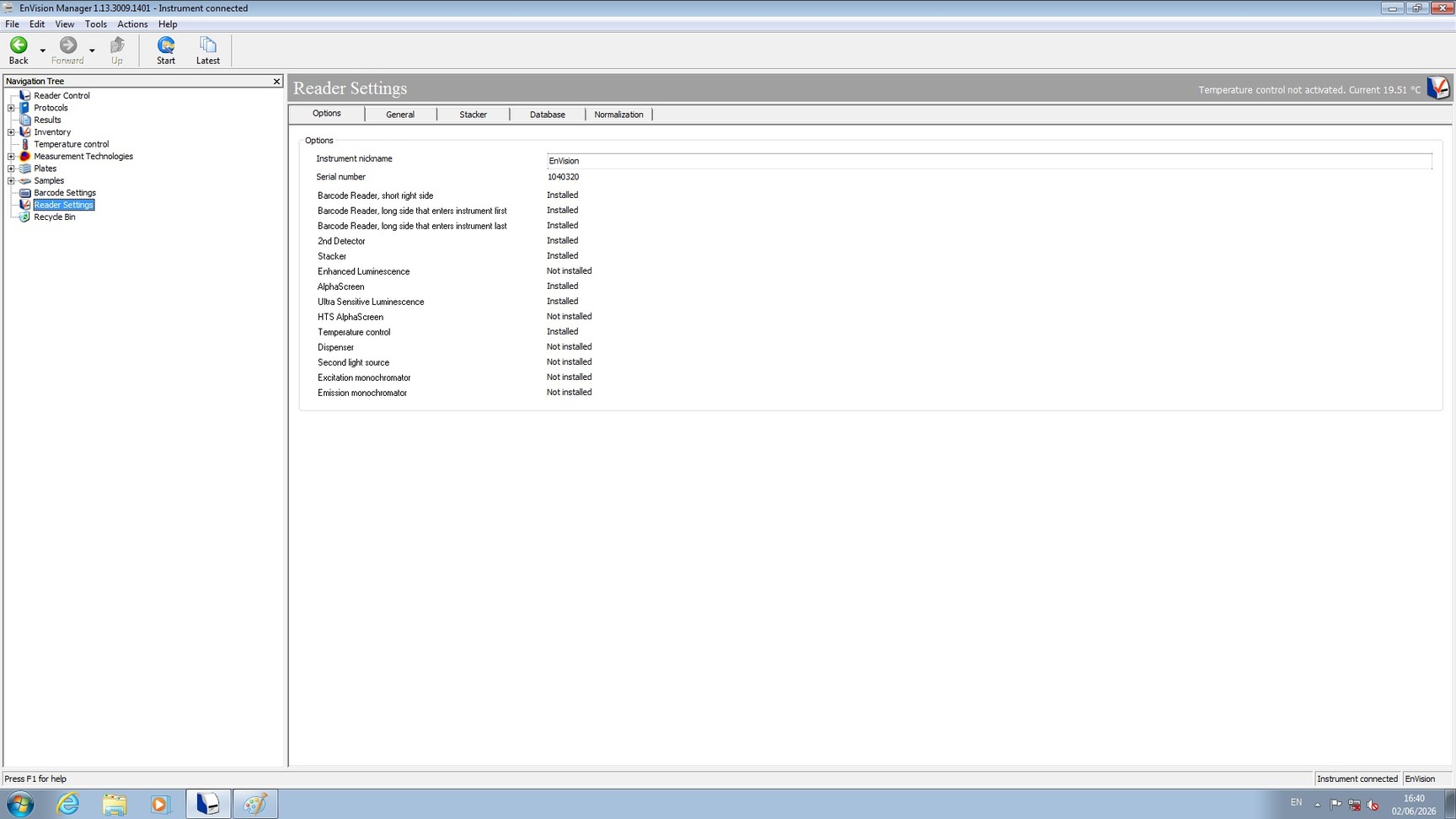Screen dimensions: 1456x819
Task: Click the serial number value 1040320
Action: coord(563,177)
